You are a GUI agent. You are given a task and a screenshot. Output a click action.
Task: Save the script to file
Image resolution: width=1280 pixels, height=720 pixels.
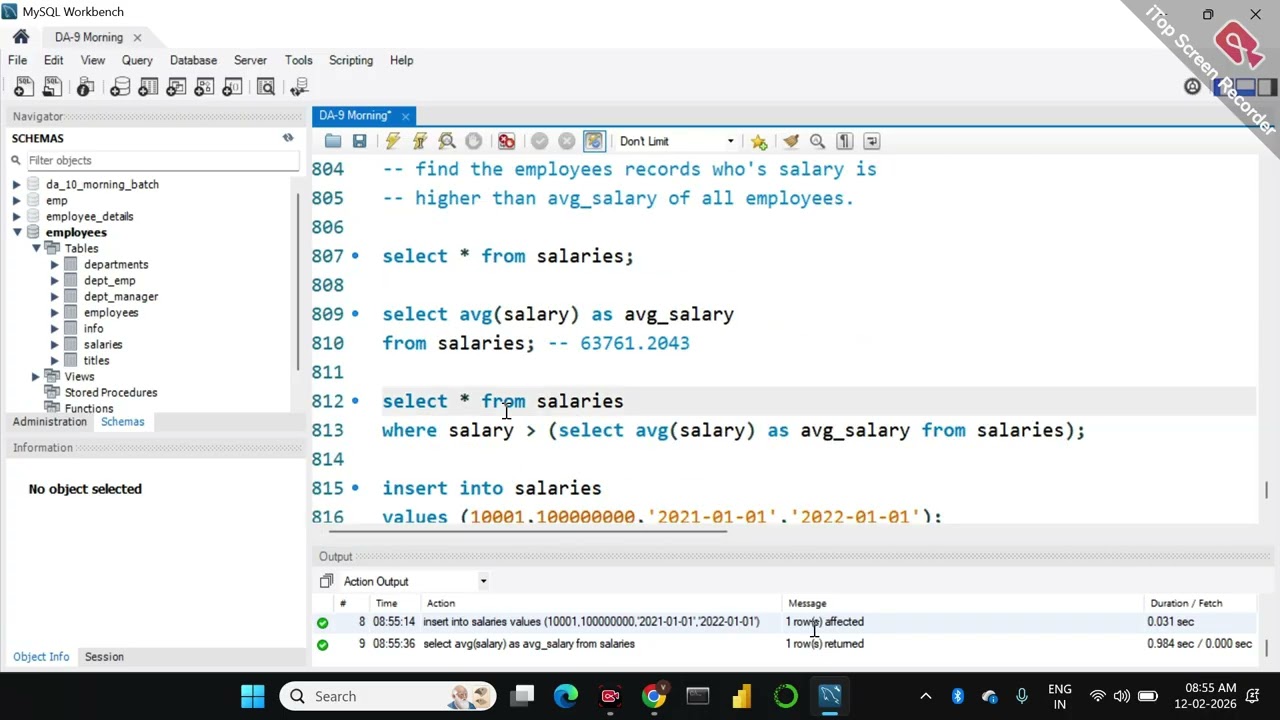(359, 141)
